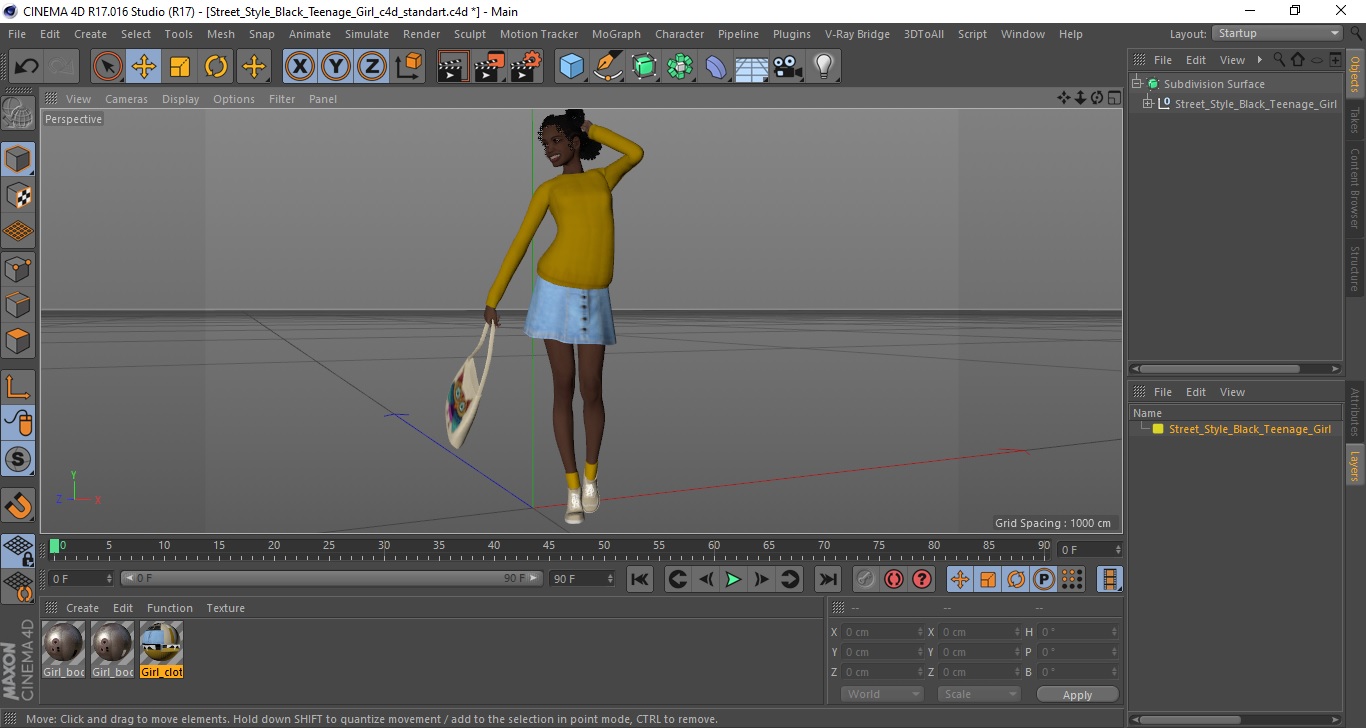Viewport: 1366px width, 728px height.
Task: Open the deformer Bend tool
Action: click(716, 67)
